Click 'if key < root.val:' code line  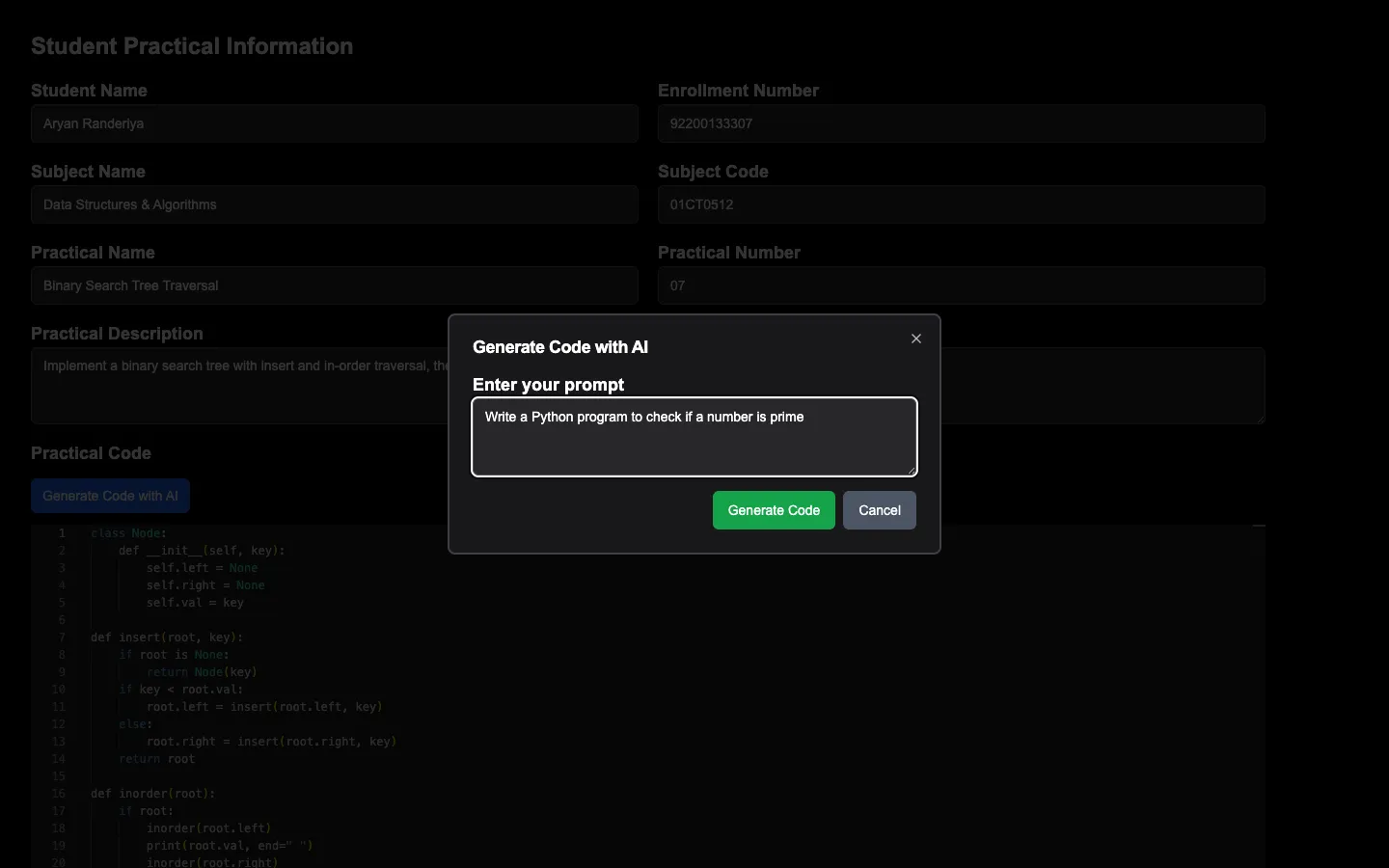[x=181, y=690]
